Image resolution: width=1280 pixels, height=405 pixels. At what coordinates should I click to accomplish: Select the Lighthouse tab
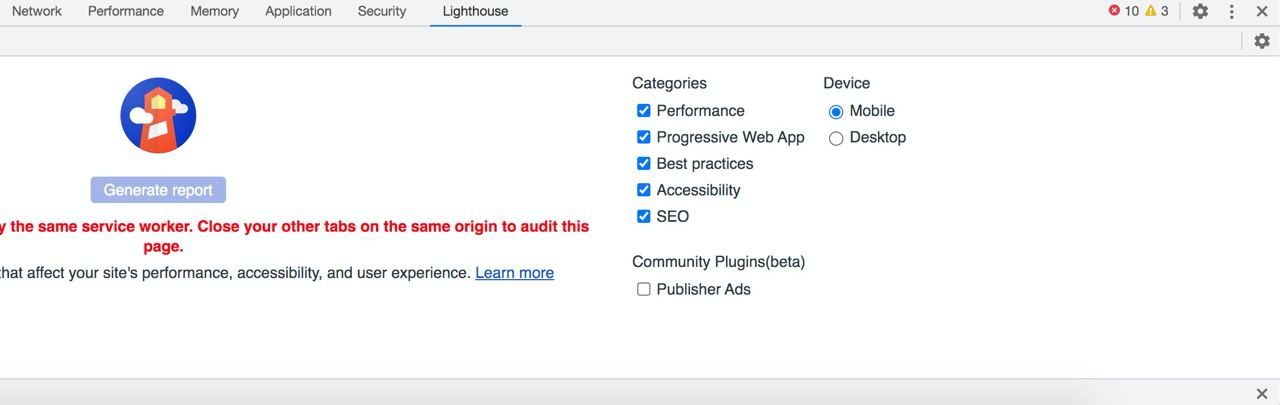pos(476,11)
